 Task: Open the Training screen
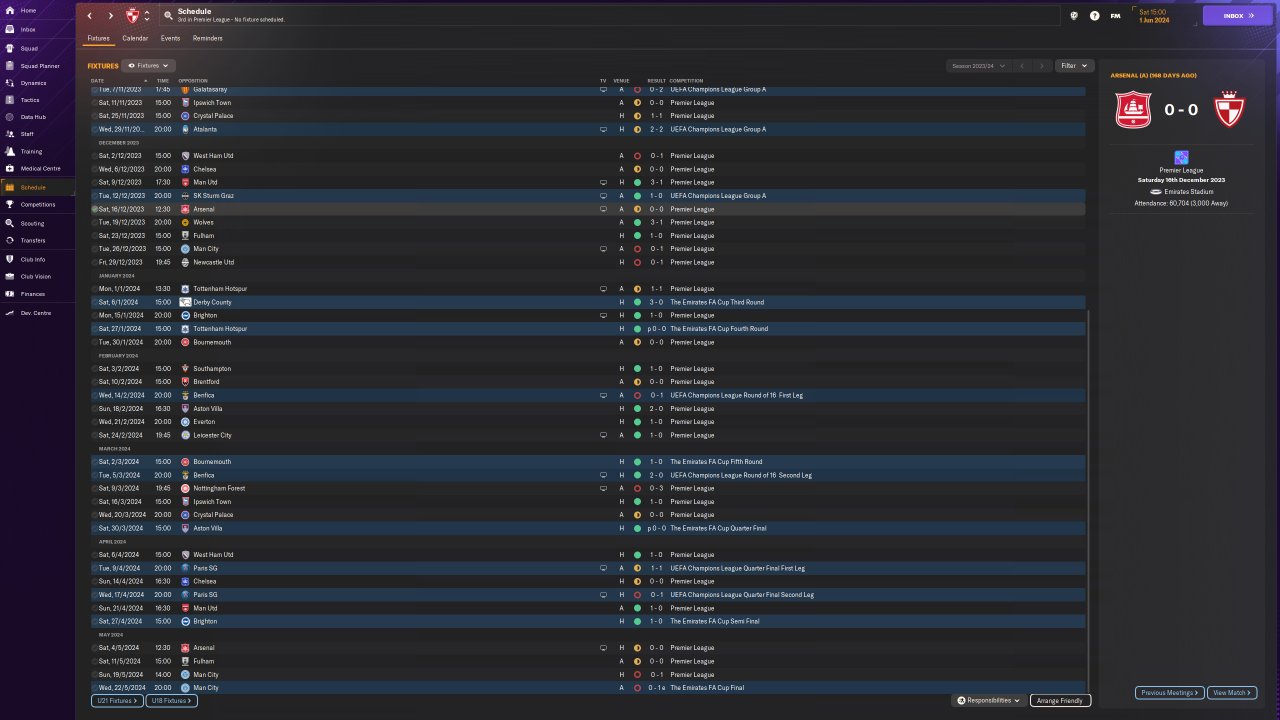click(x=37, y=152)
